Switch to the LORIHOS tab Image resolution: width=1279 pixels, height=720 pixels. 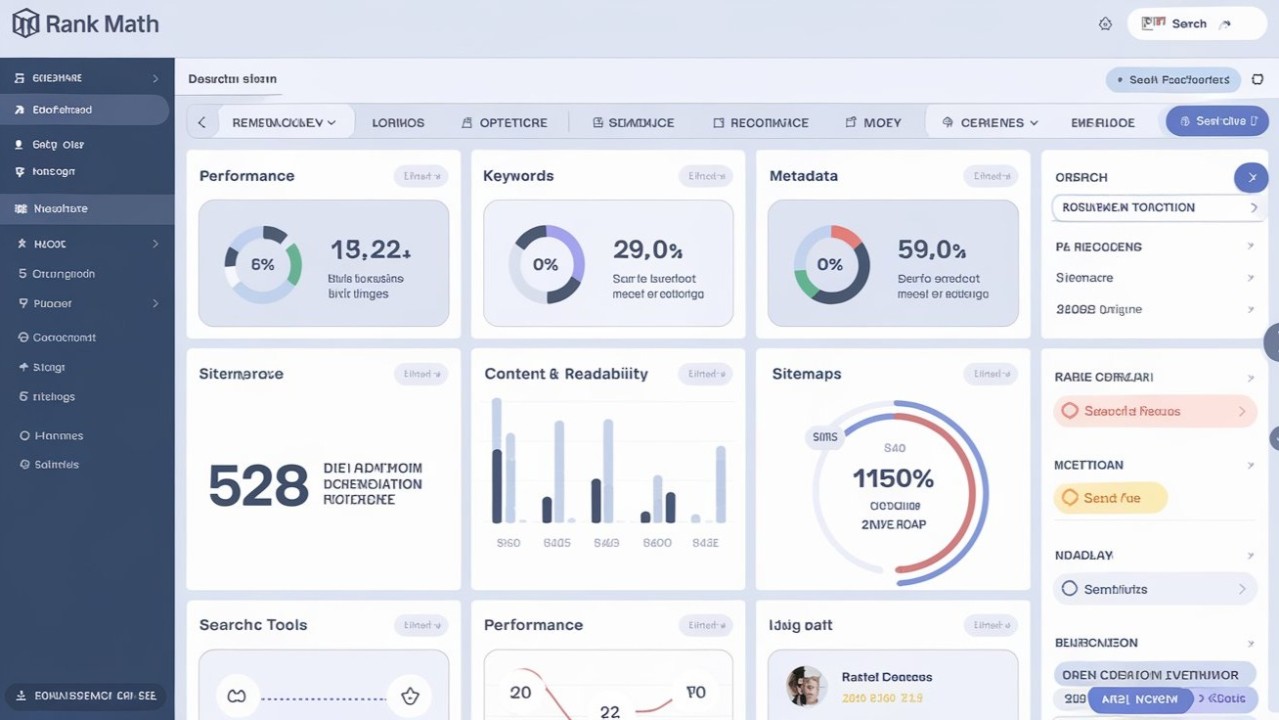[398, 123]
